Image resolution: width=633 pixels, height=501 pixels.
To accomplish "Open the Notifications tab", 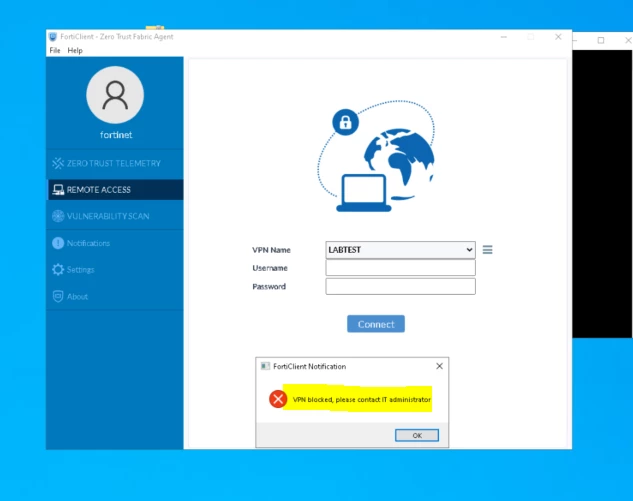I will [x=115, y=243].
